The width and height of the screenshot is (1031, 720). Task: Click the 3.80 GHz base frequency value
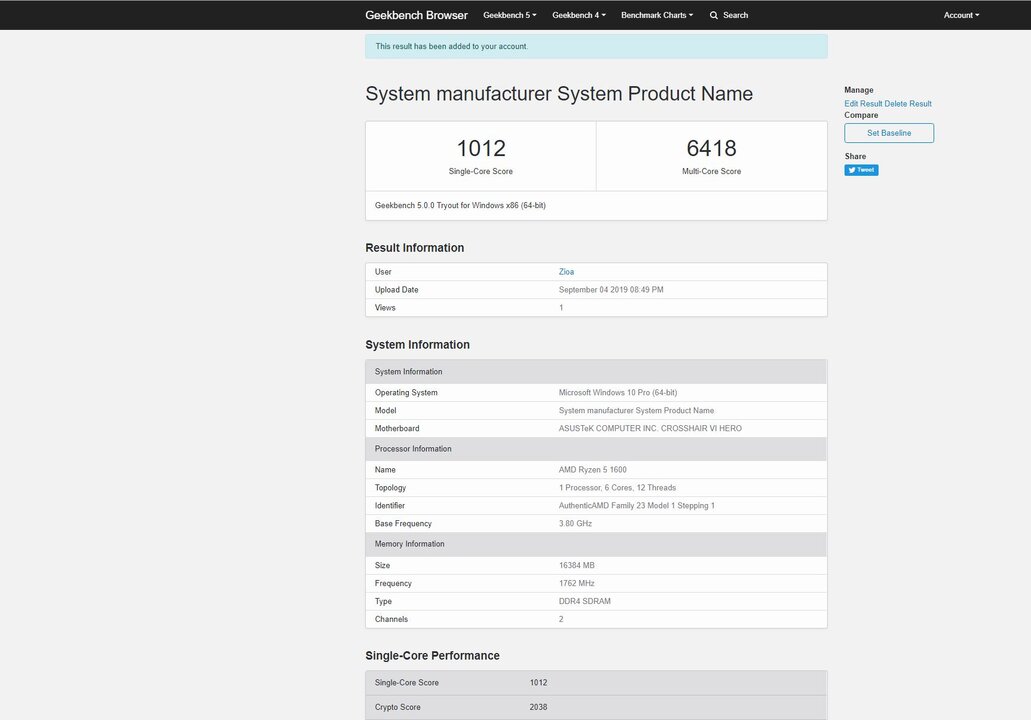(x=575, y=523)
